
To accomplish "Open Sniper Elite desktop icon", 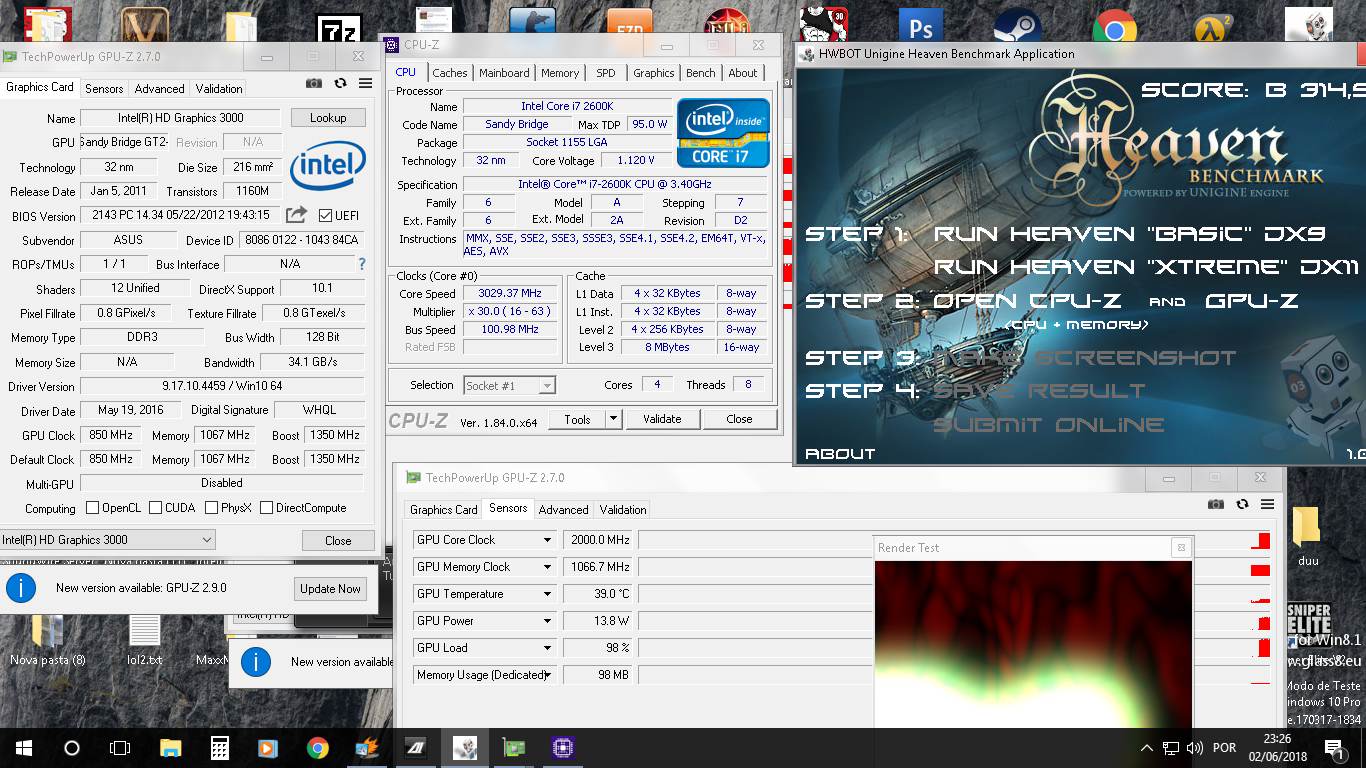I will click(x=1309, y=623).
